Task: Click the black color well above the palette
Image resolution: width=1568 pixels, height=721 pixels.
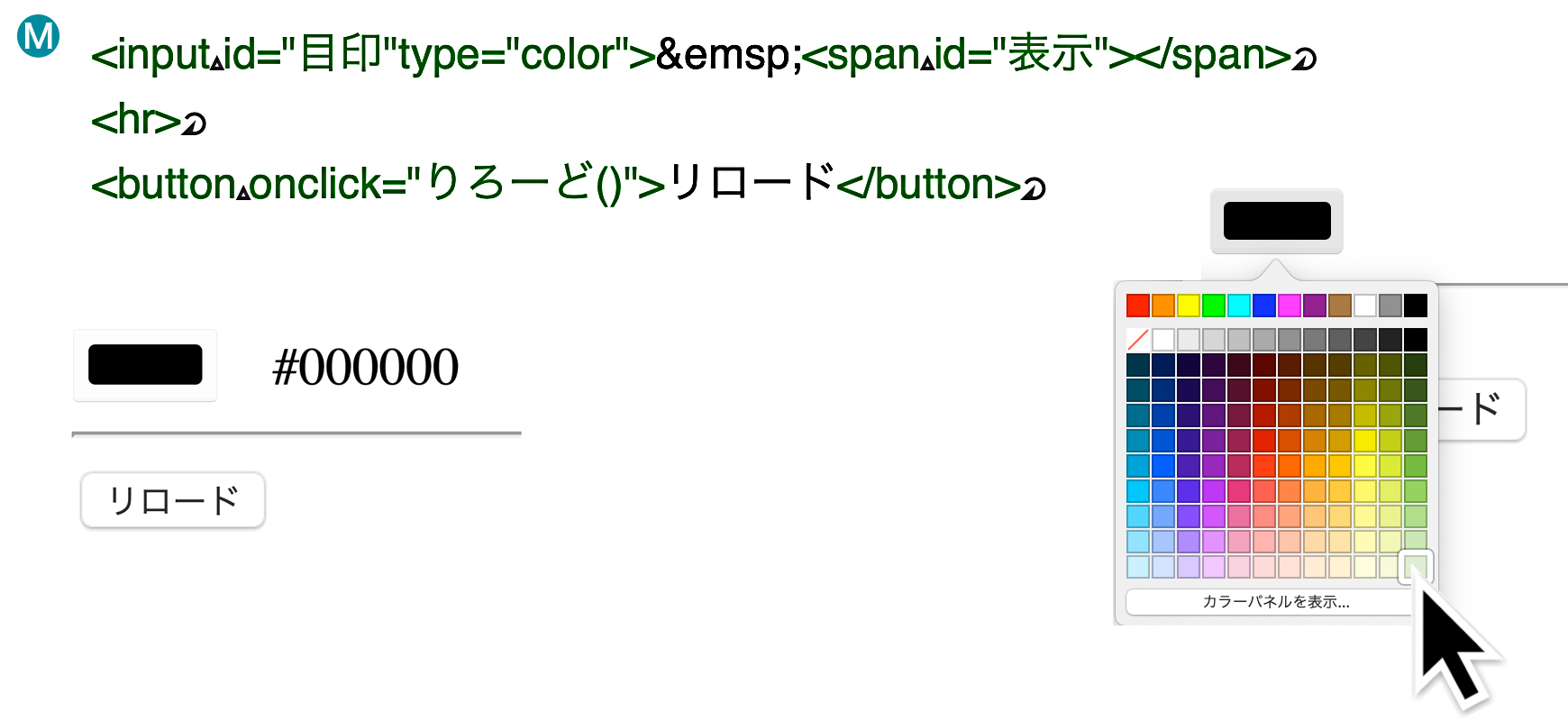Action: 1276,221
